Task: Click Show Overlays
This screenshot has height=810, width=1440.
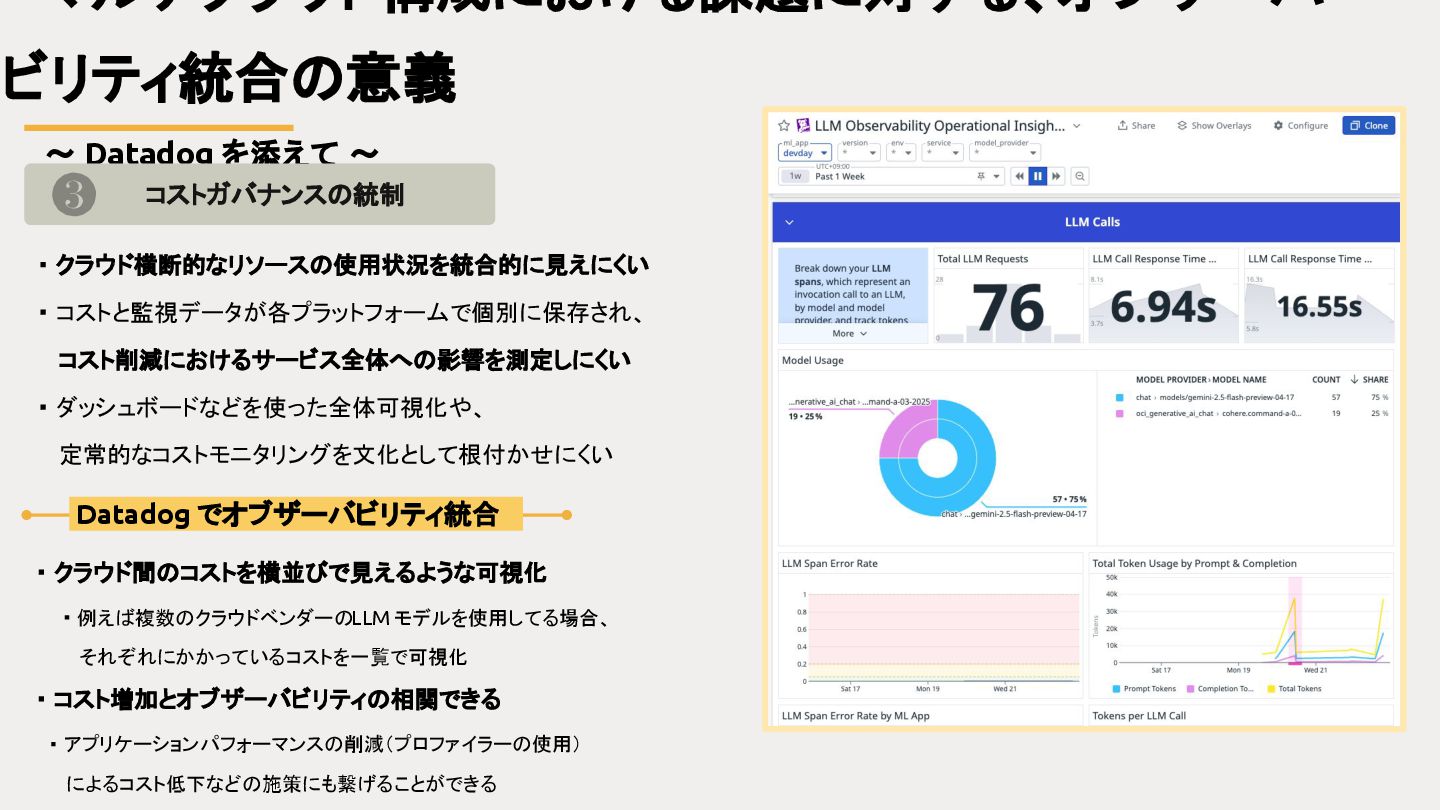Action: 1214,126
